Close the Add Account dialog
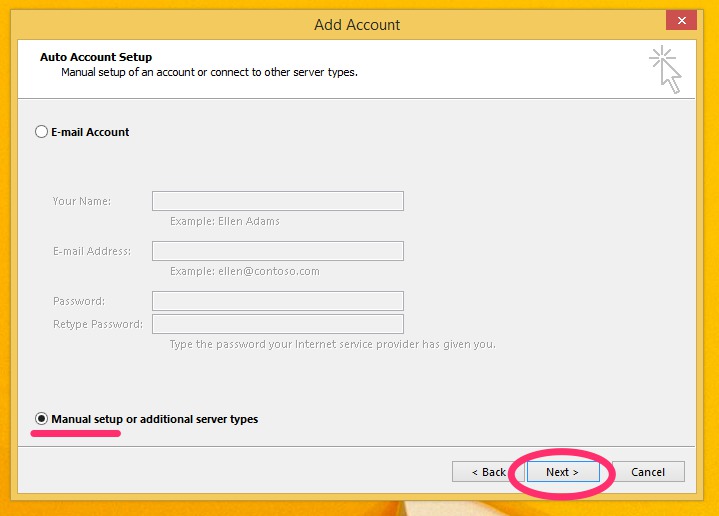Viewport: 719px width, 516px height. (681, 20)
